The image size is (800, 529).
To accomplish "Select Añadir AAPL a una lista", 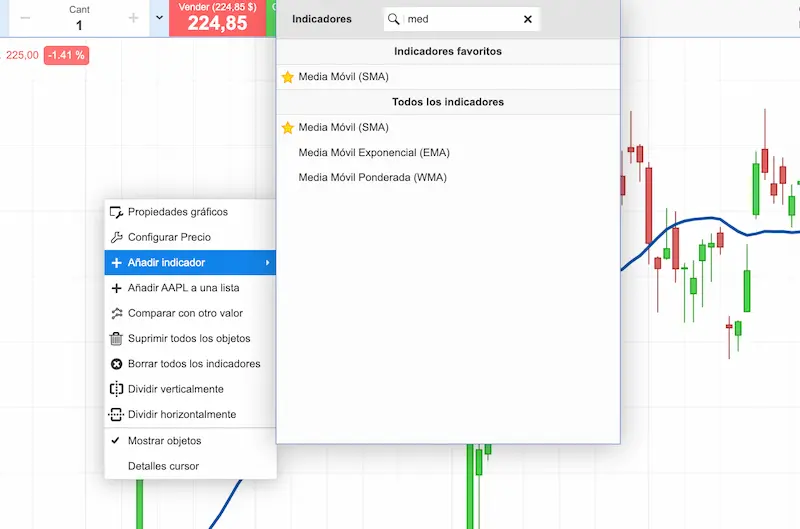I will (183, 288).
